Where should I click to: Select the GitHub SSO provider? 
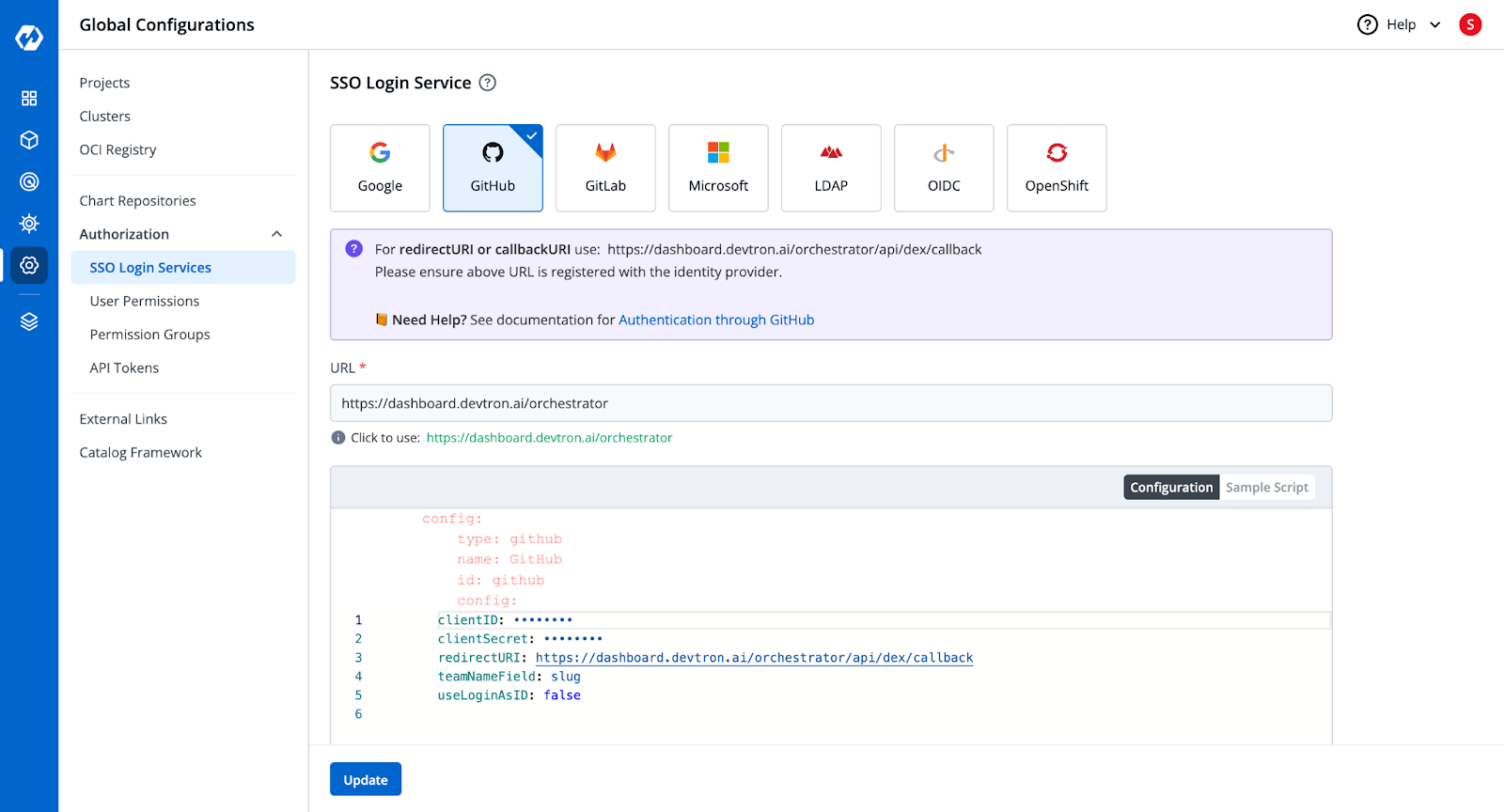click(493, 168)
